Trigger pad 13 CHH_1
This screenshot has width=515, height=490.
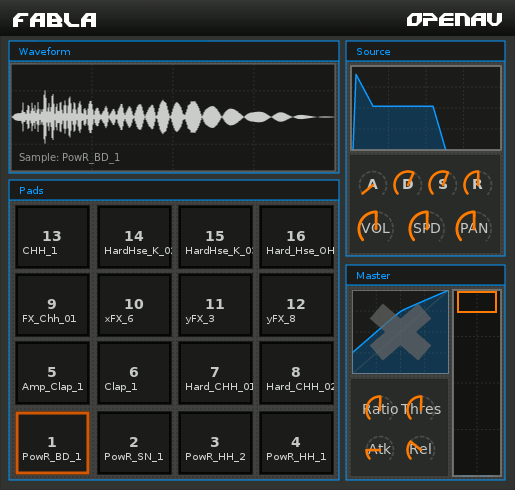point(52,237)
